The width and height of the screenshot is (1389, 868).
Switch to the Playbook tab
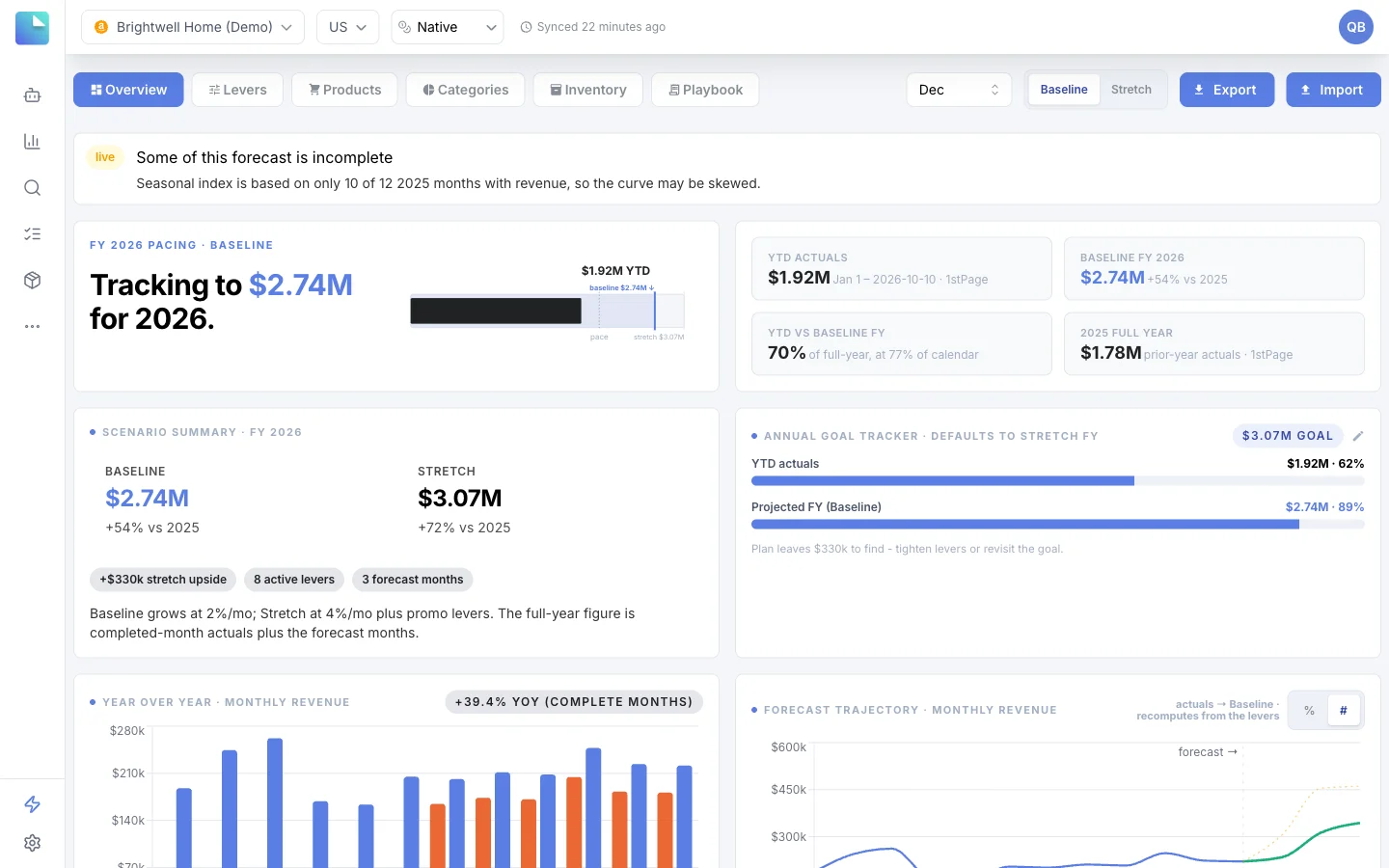[x=705, y=90]
